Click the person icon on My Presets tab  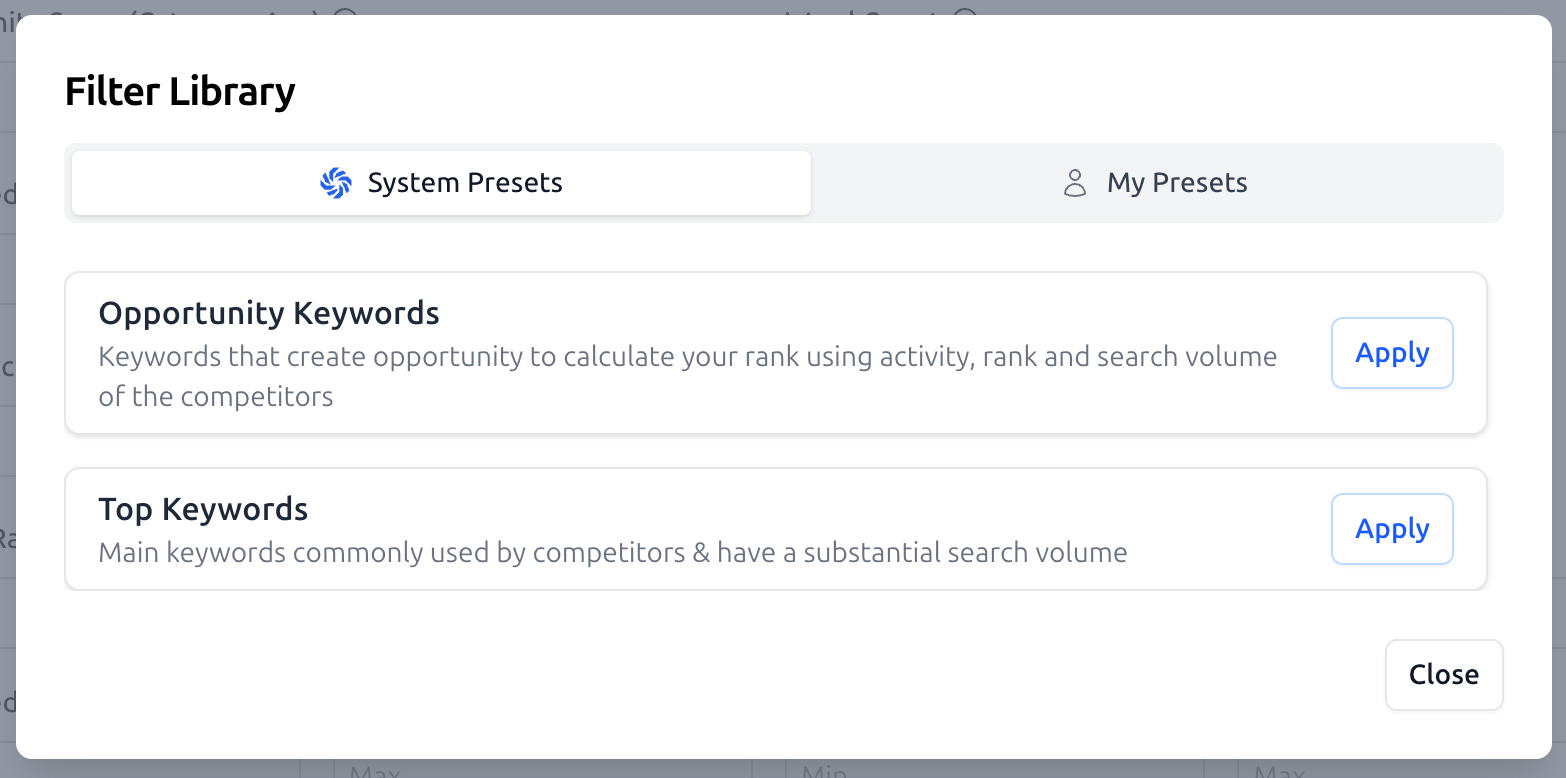[x=1075, y=183]
